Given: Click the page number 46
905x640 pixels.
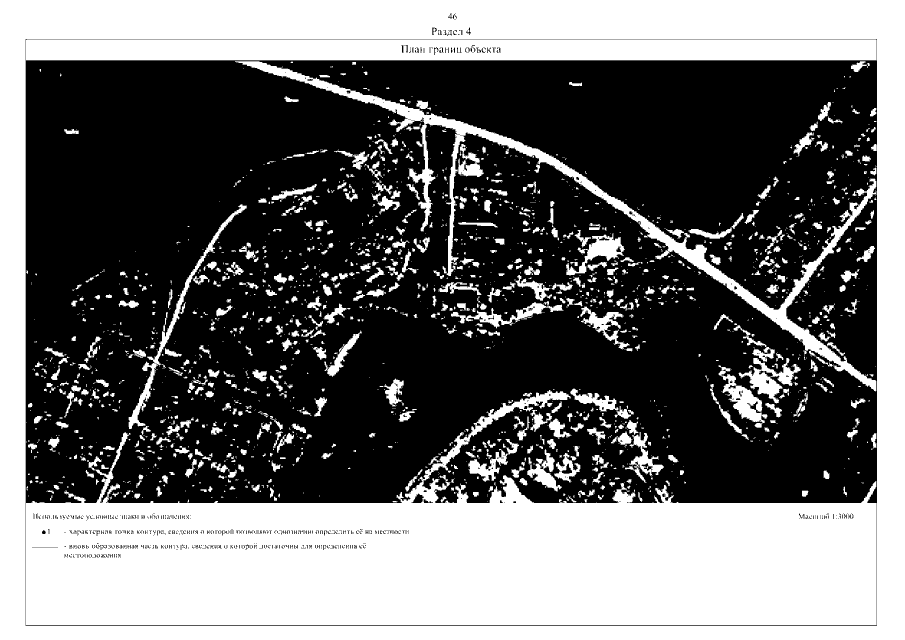Looking at the screenshot, I should click(452, 17).
